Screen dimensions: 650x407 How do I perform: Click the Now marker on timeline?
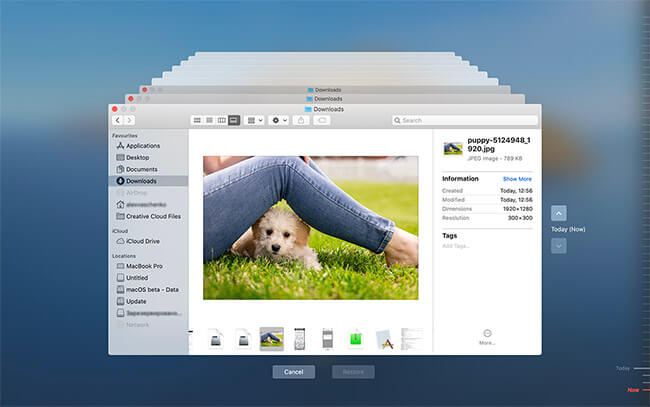click(x=632, y=389)
